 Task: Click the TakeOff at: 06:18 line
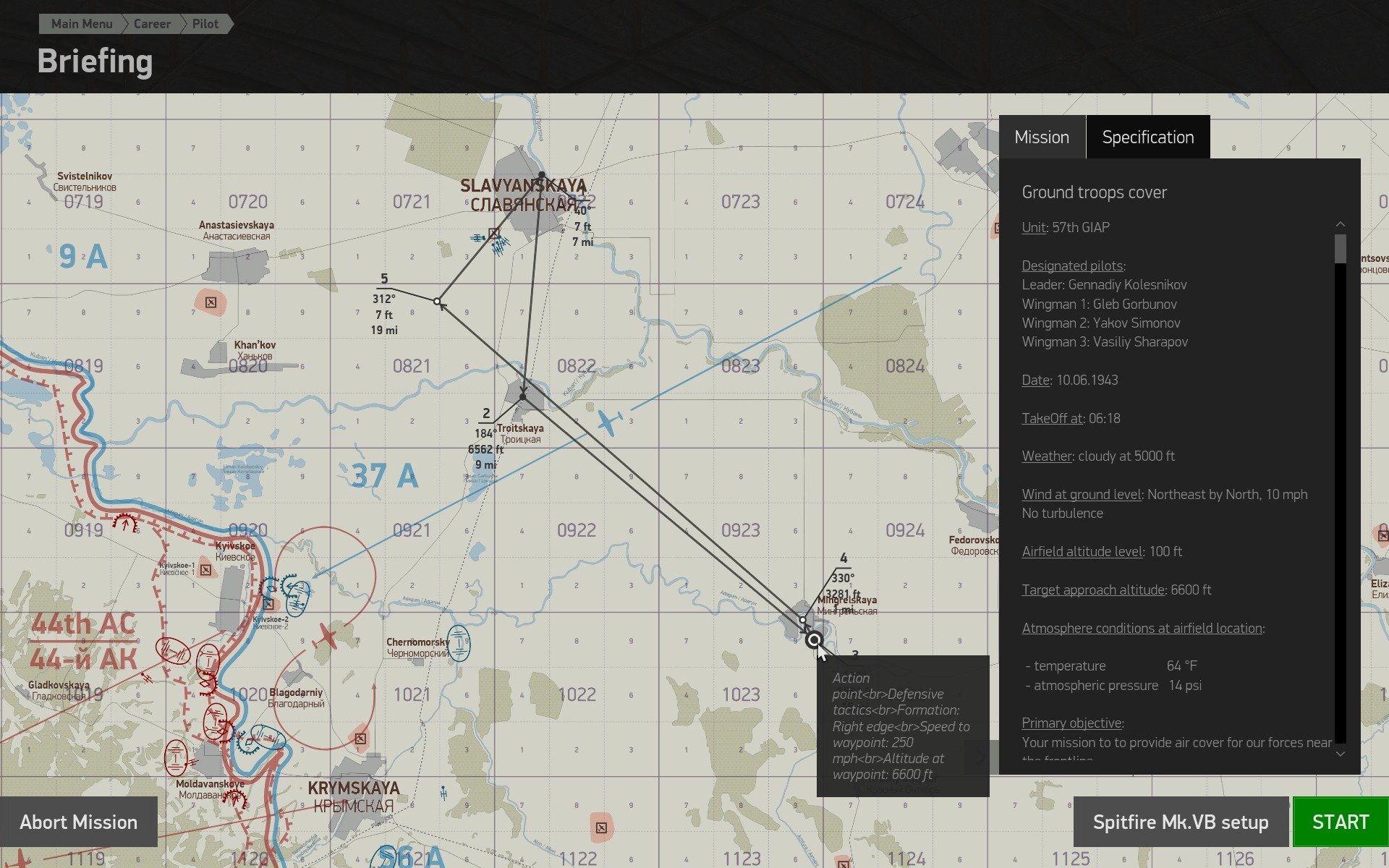click(1071, 418)
